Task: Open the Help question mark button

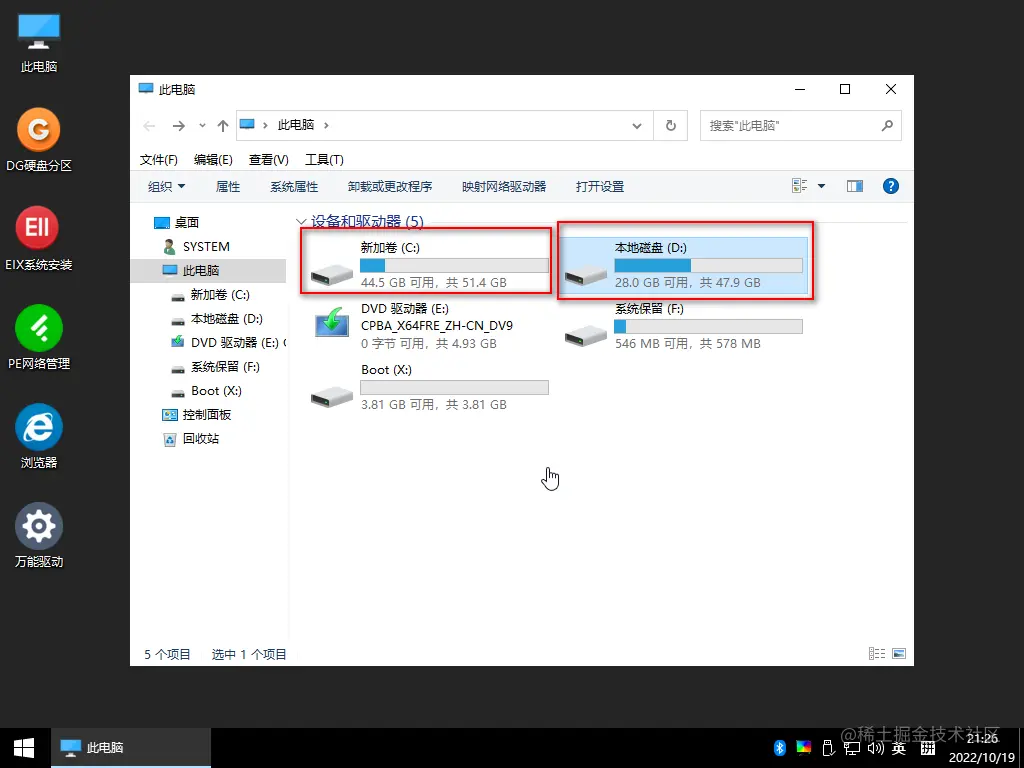Action: (x=891, y=186)
